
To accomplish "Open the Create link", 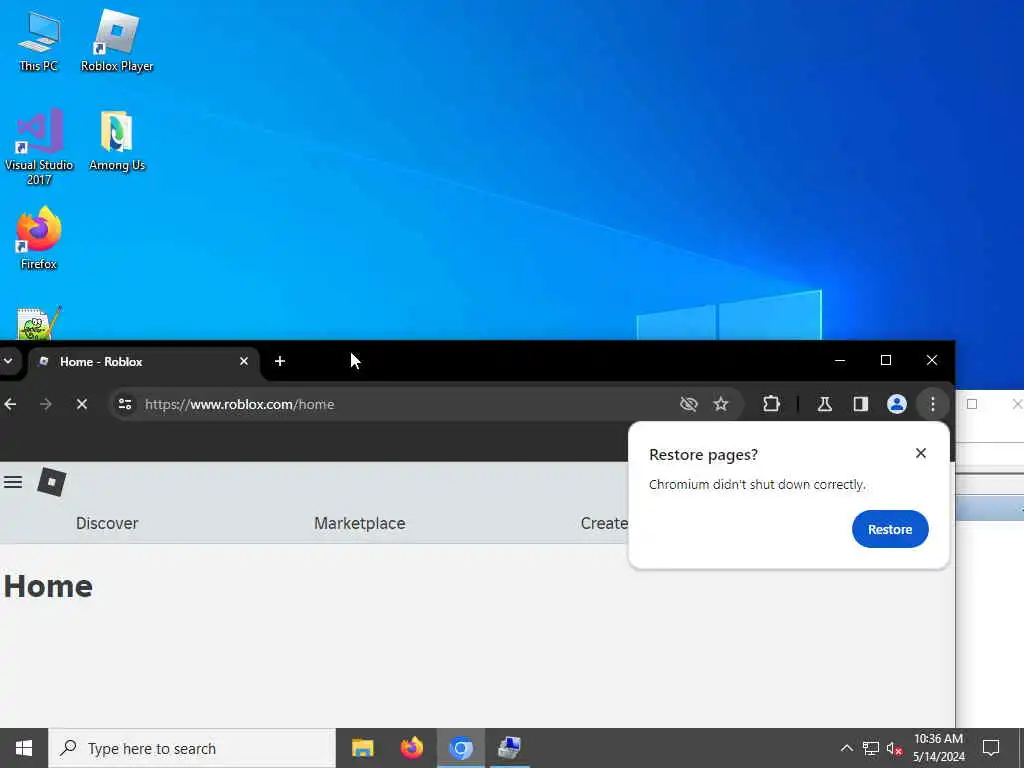I will (x=604, y=523).
